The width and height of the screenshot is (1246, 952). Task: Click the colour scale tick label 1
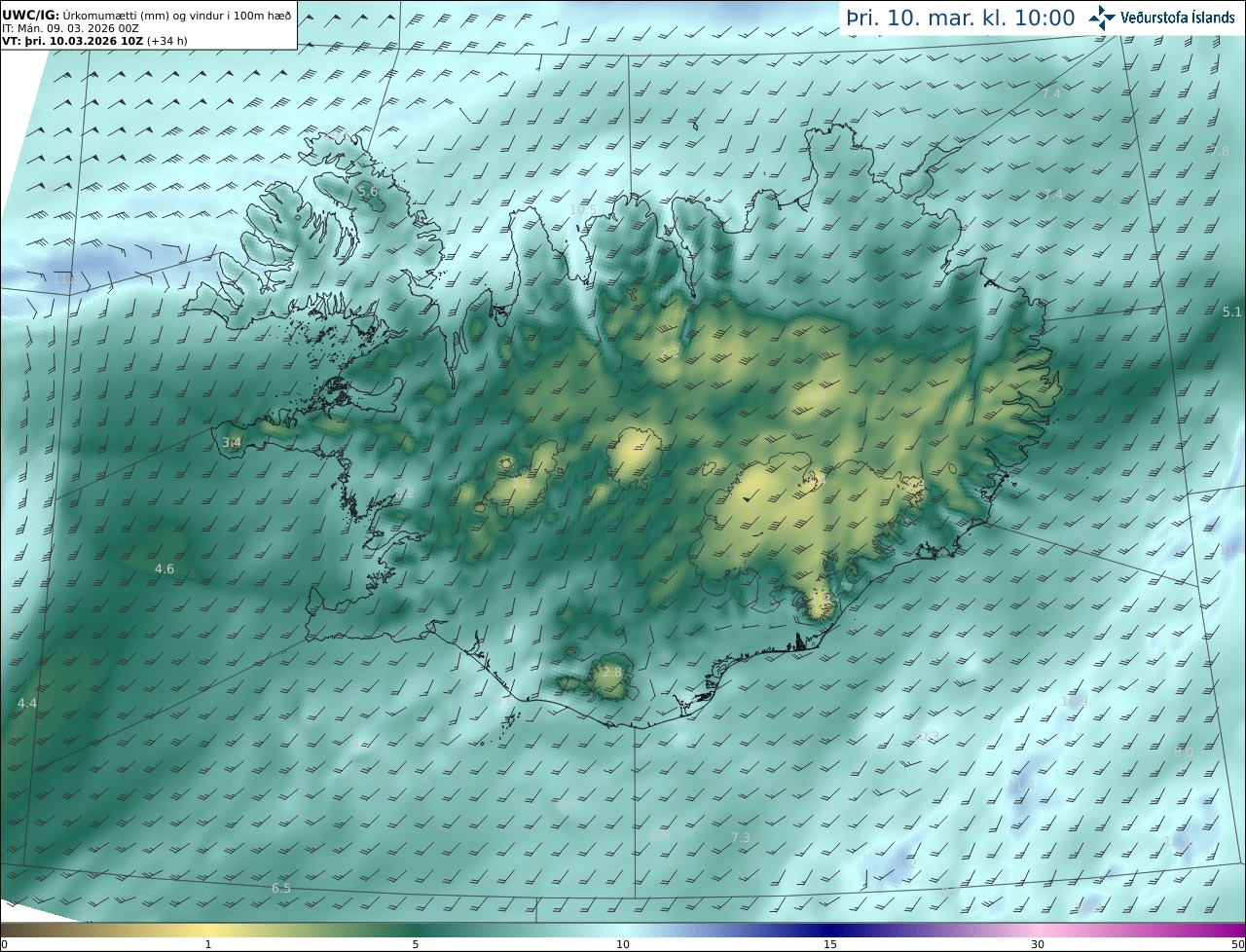[207, 944]
